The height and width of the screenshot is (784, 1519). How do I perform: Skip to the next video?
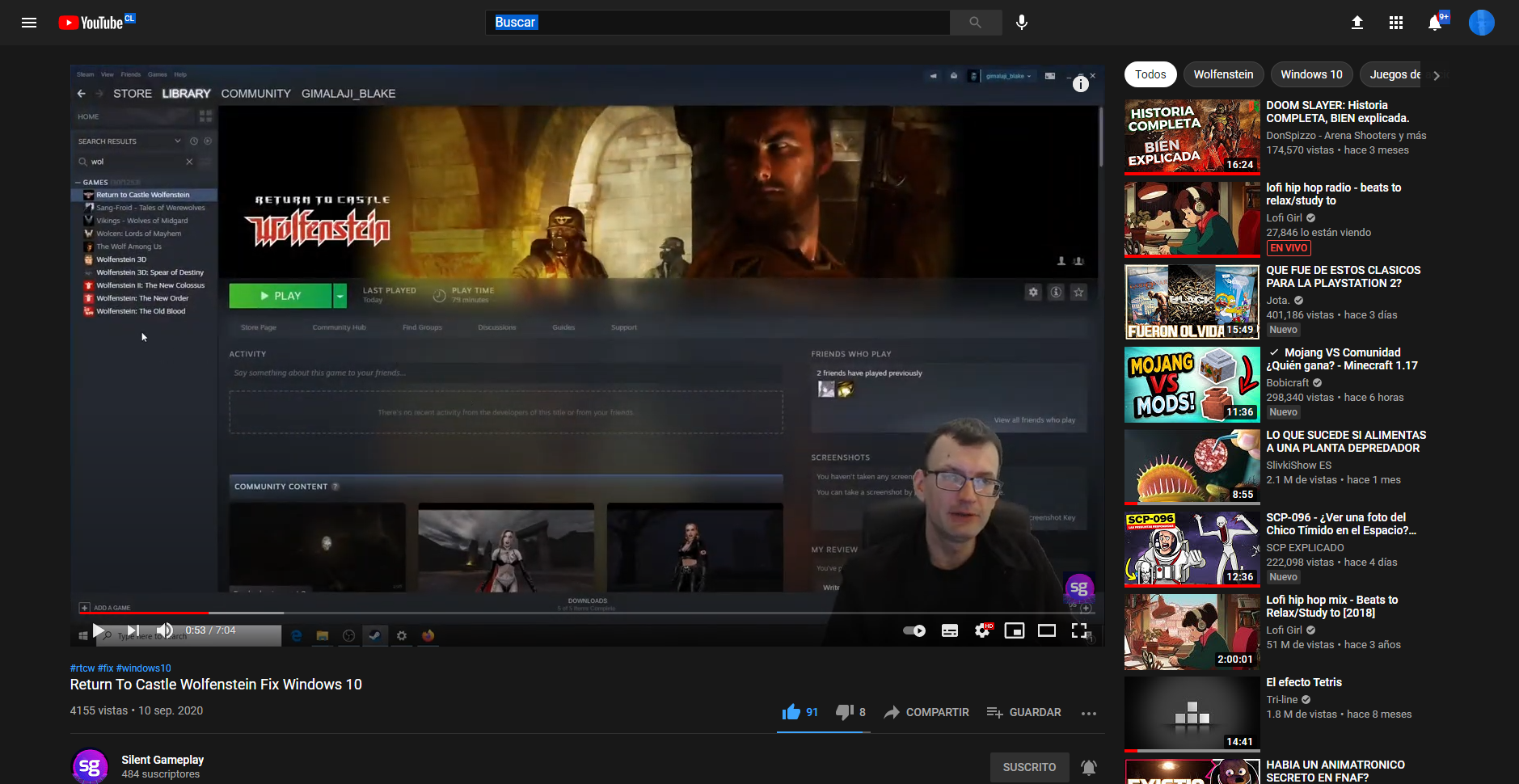(133, 630)
